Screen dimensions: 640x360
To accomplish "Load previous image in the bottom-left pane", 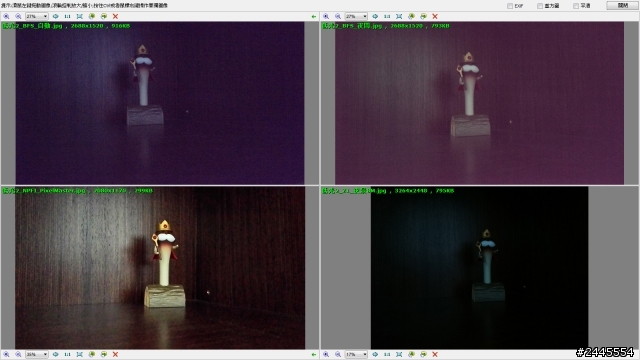I will click(x=92, y=354).
